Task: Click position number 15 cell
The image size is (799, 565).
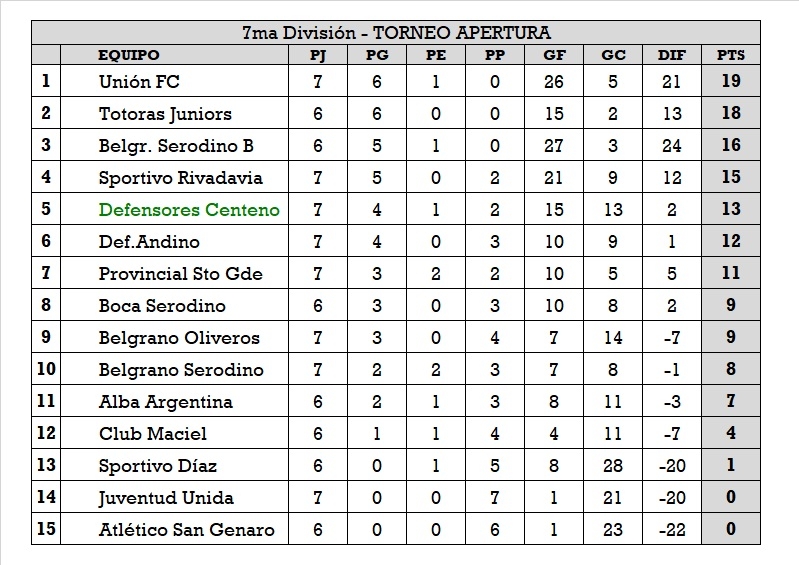Action: click(46, 530)
